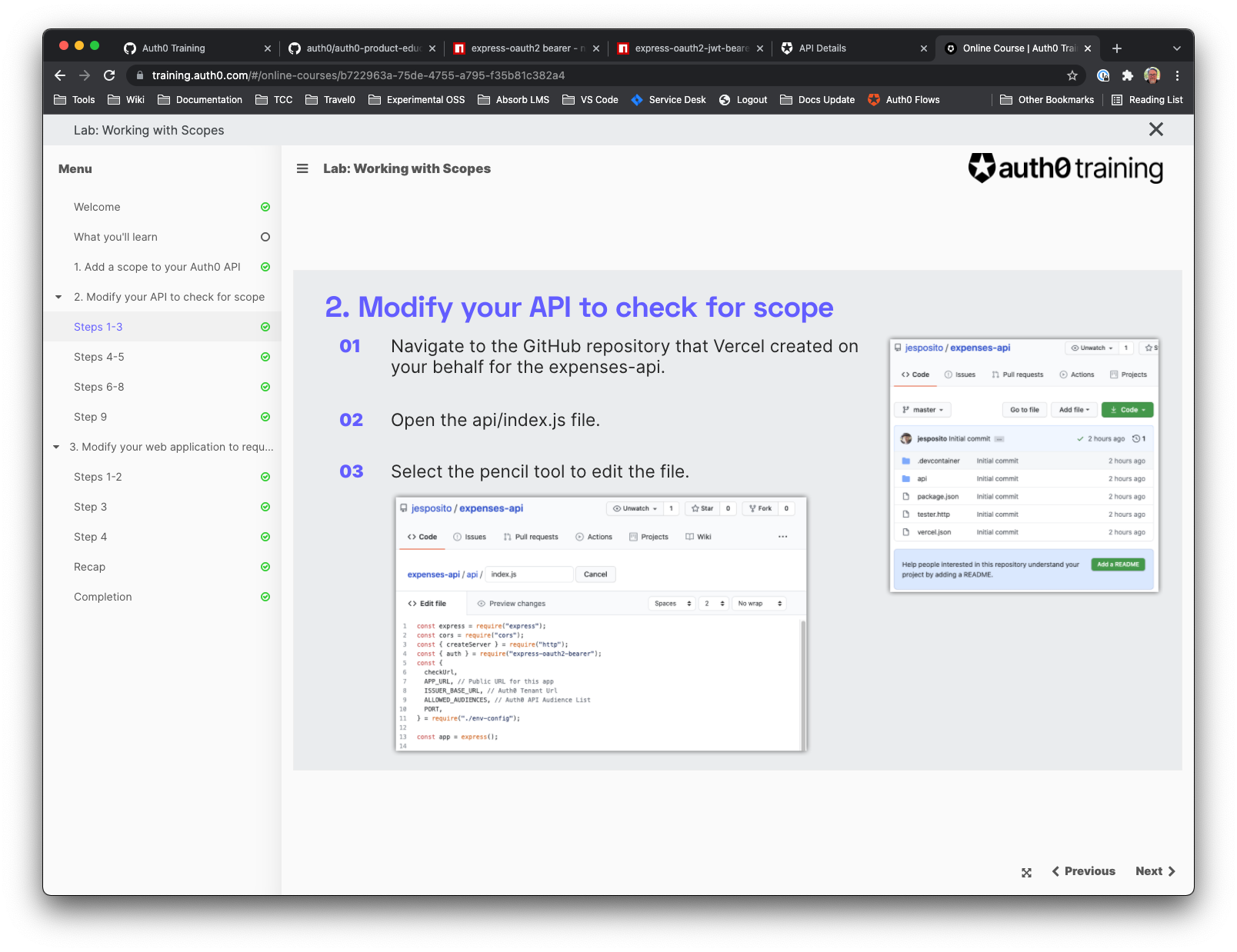
Task: Collapse the 2. Modify your API section arrow
Action: pos(58,297)
